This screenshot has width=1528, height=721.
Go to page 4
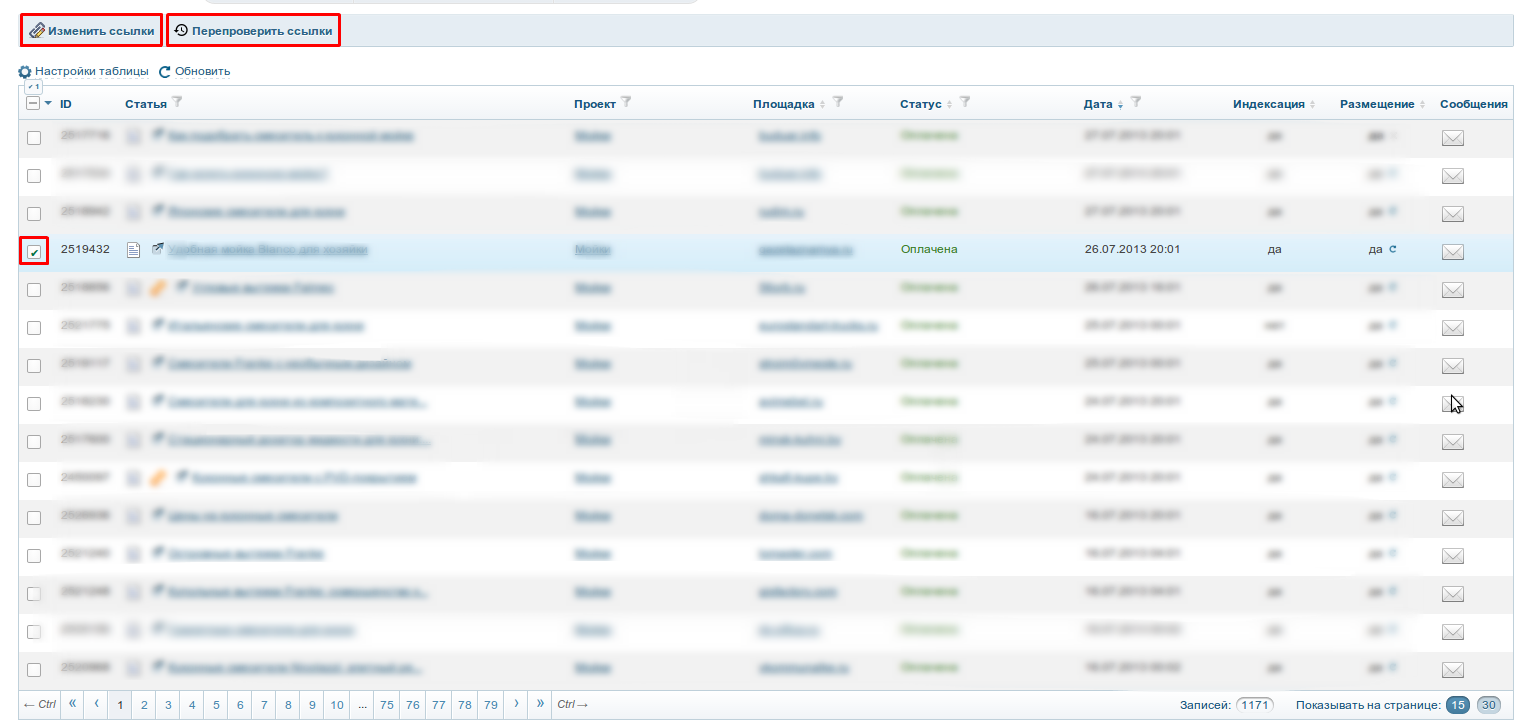pyautogui.click(x=192, y=704)
